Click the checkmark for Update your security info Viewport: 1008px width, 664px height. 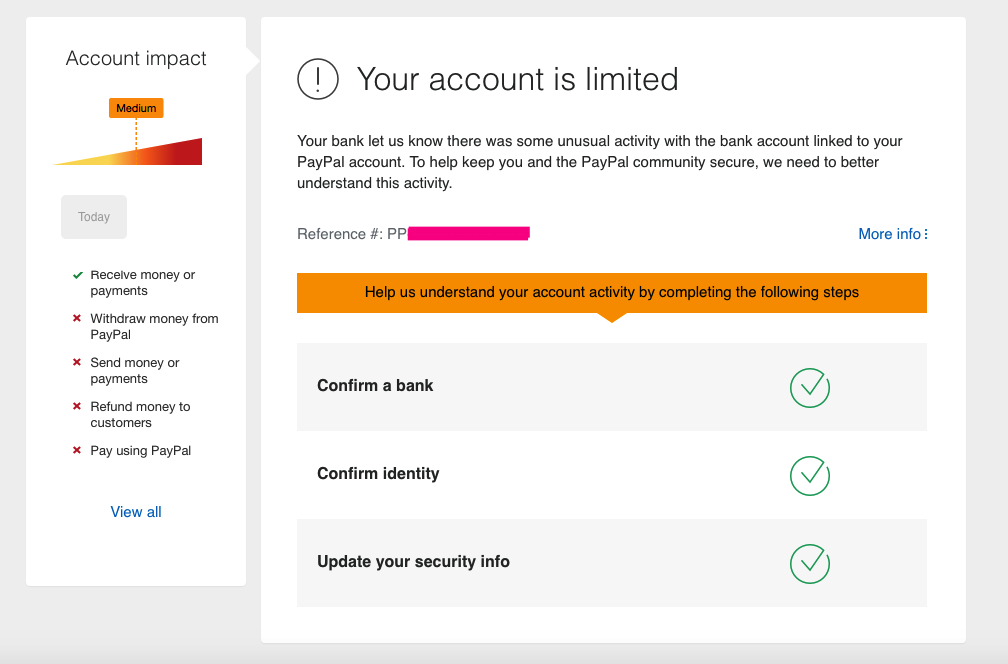[809, 563]
